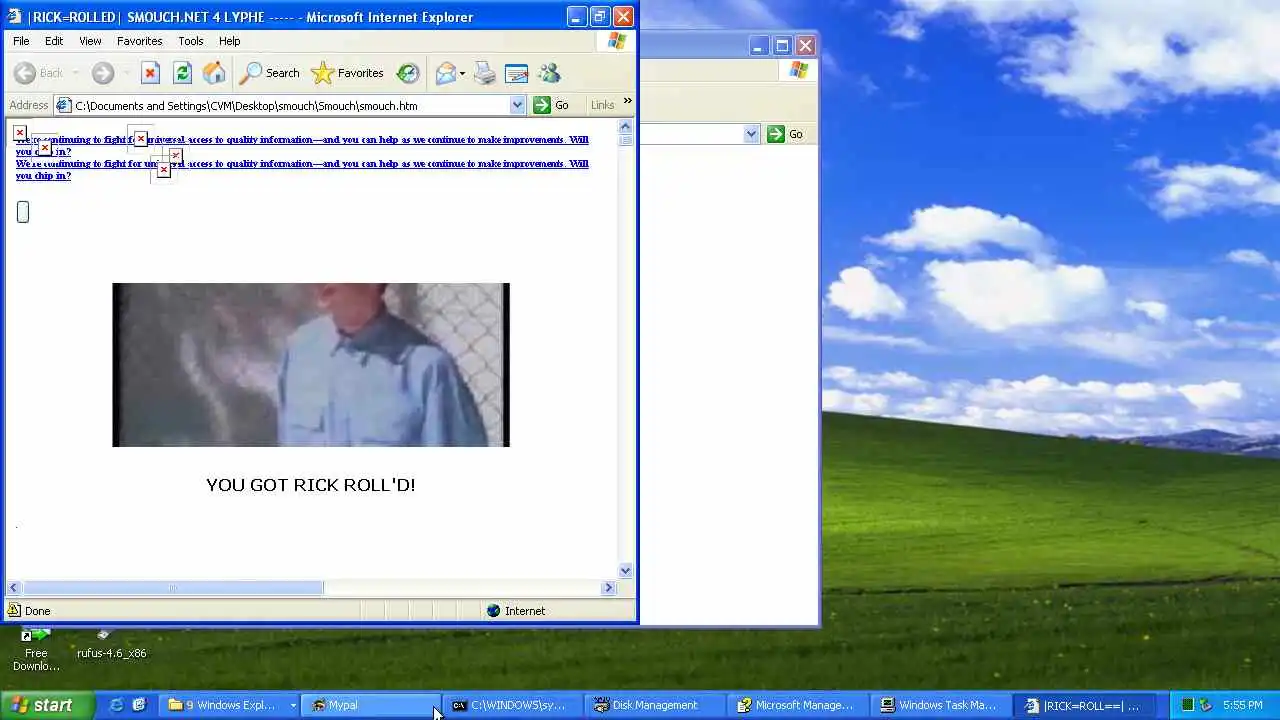Click the page's vertical scrollbar up arrow

pos(625,126)
